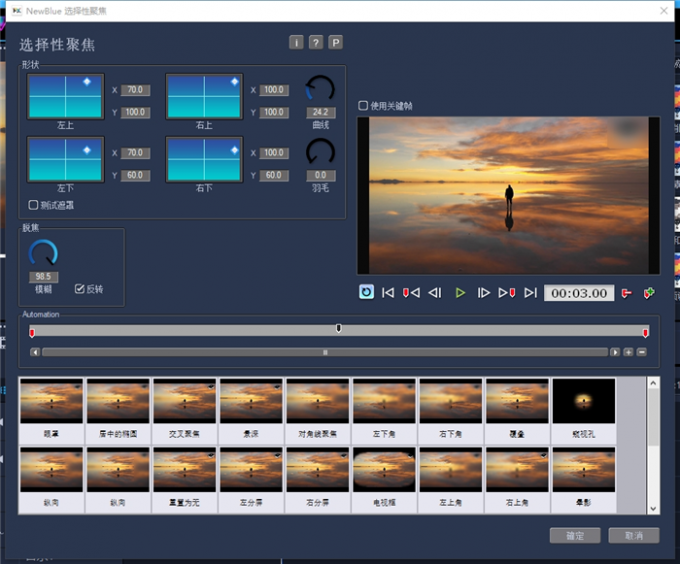
Task: Go to the next keyframe
Action: tap(507, 293)
